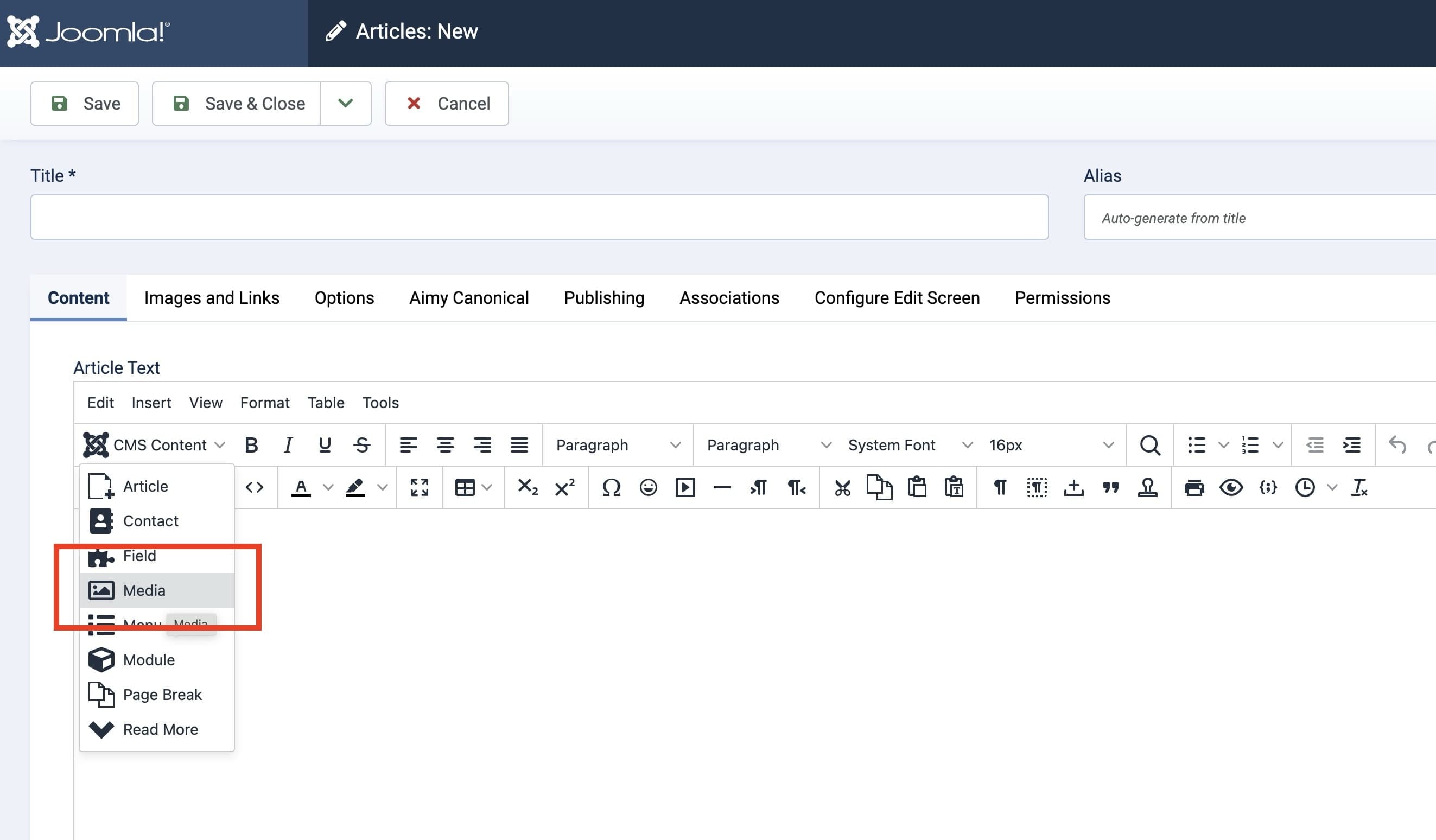
Task: Center align the text
Action: click(x=445, y=445)
